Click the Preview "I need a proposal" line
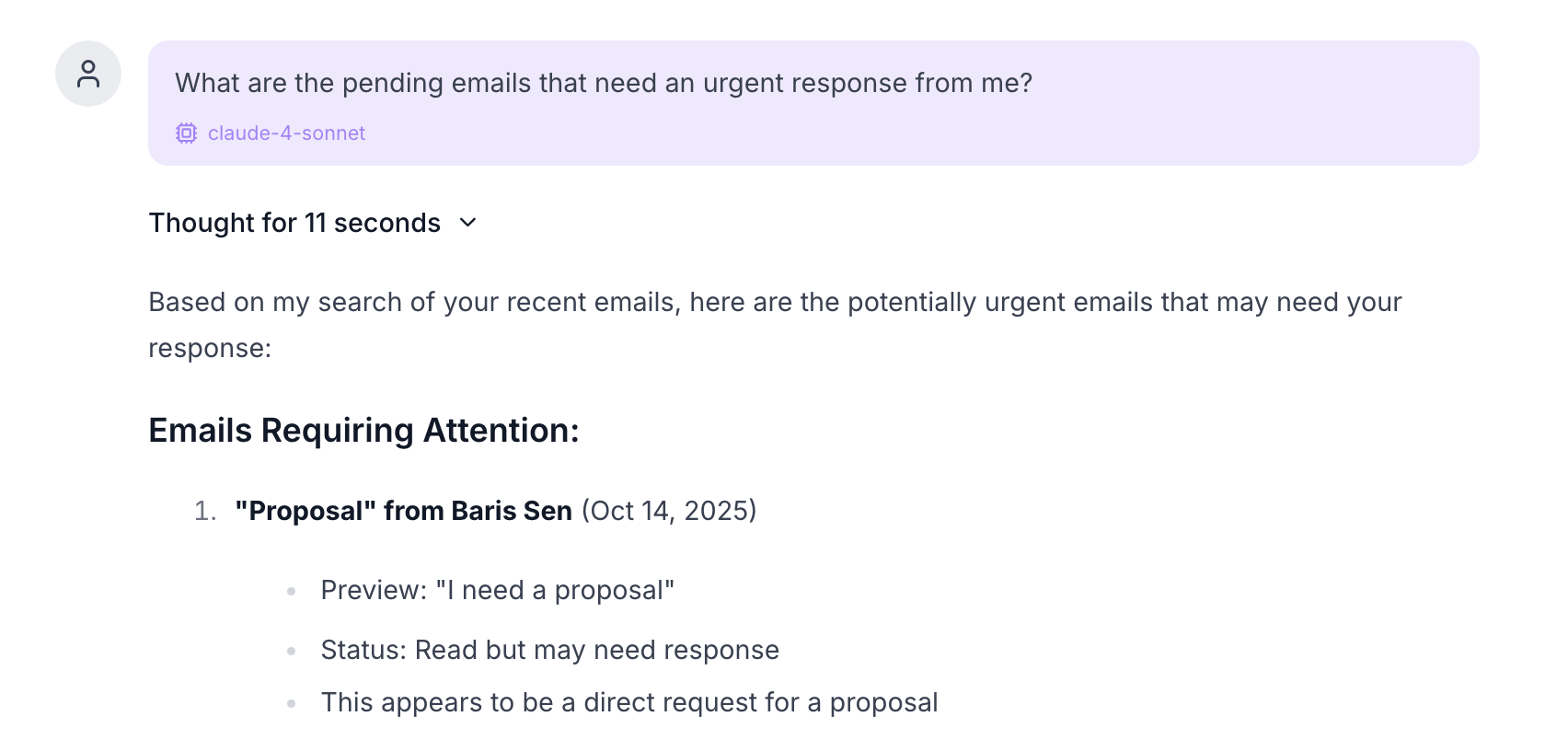 pos(497,591)
